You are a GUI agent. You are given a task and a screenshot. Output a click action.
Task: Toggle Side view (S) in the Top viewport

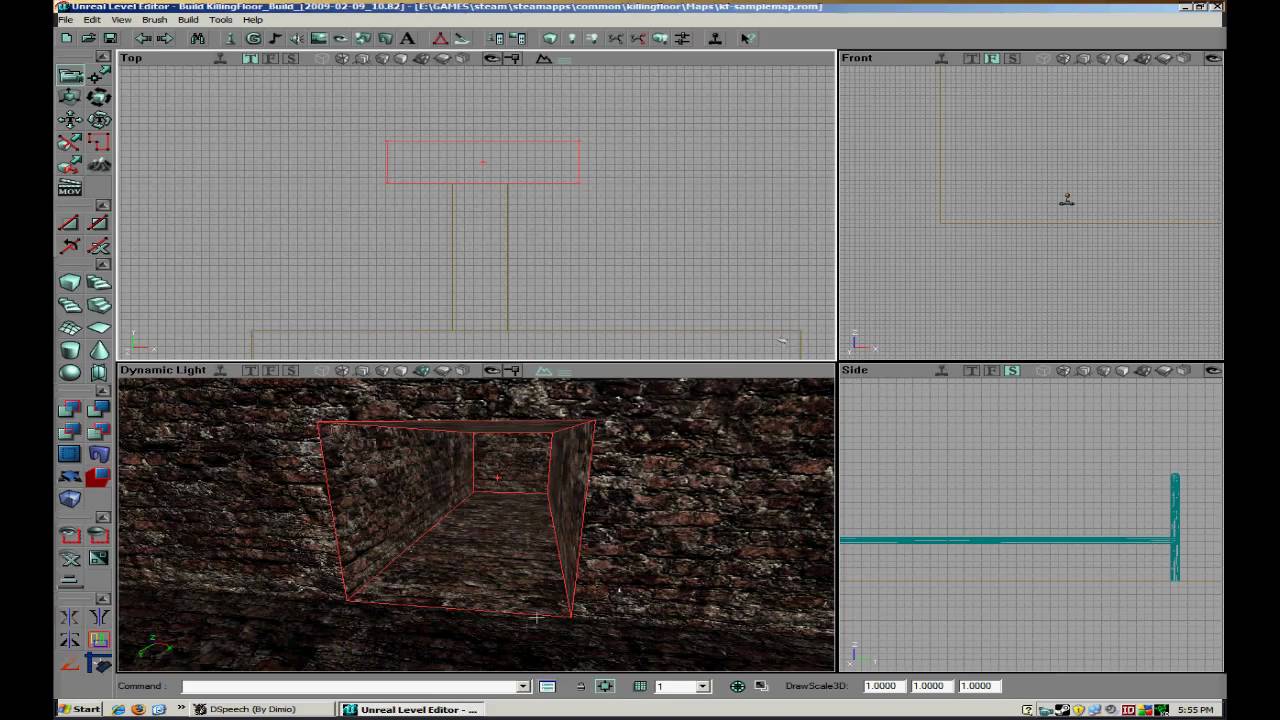click(291, 58)
